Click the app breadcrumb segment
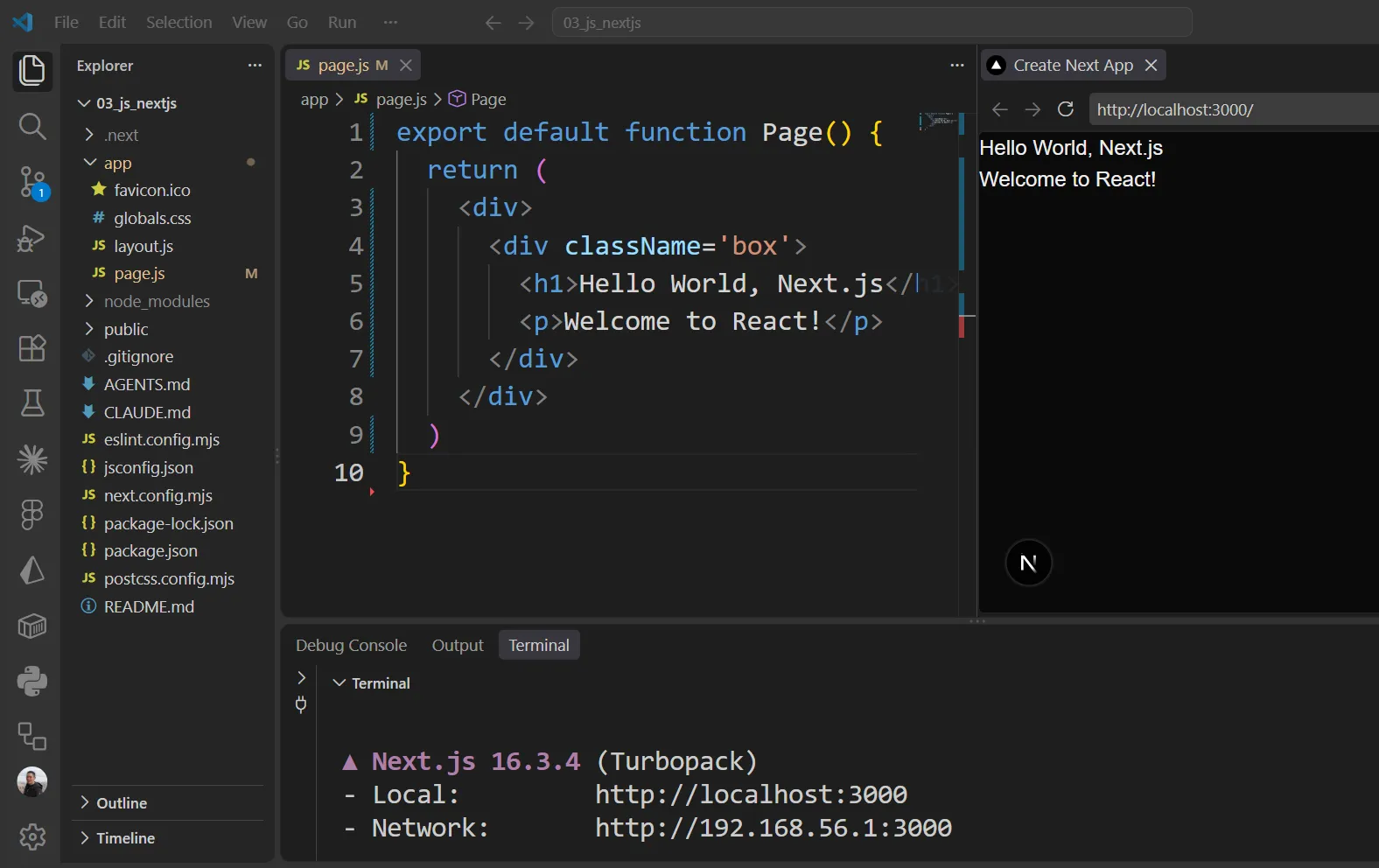The image size is (1379, 868). click(314, 100)
